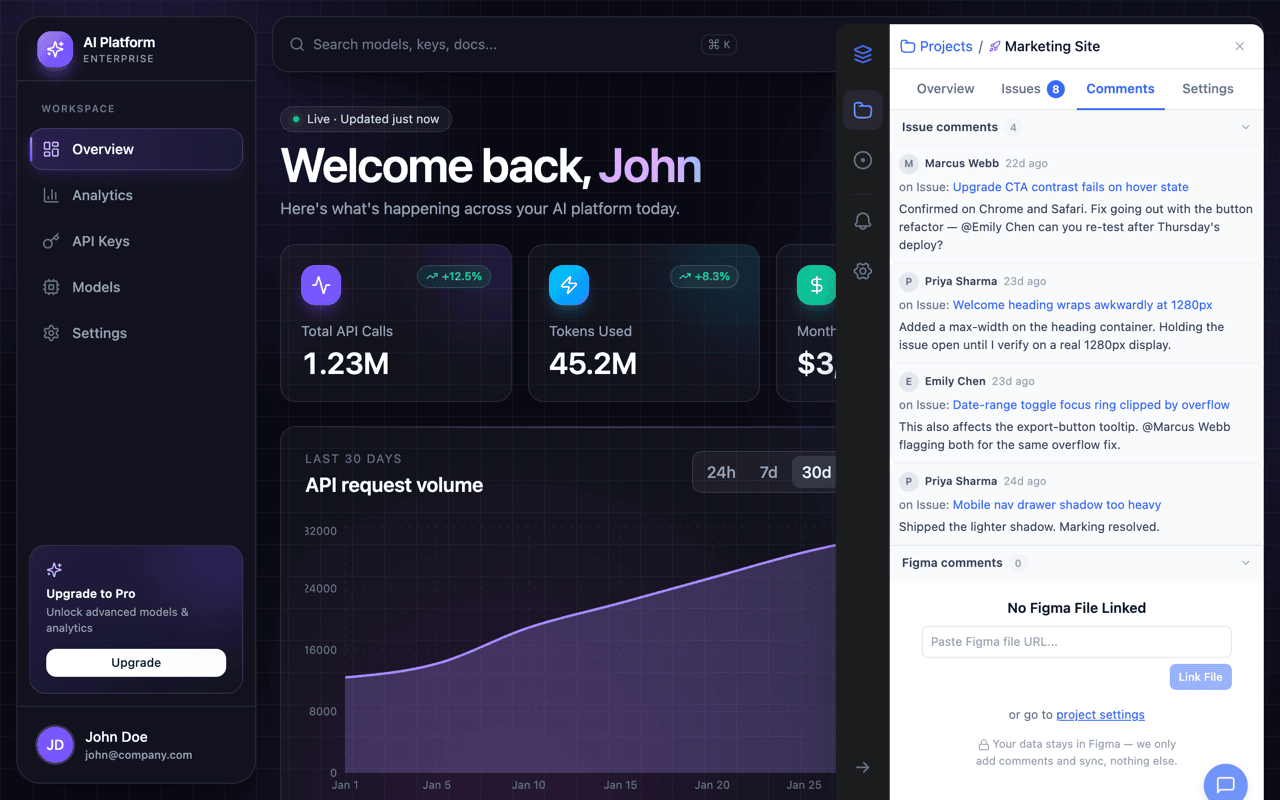Viewport: 1280px width, 800px height.
Task: Click the bell notifications icon
Action: point(863,221)
